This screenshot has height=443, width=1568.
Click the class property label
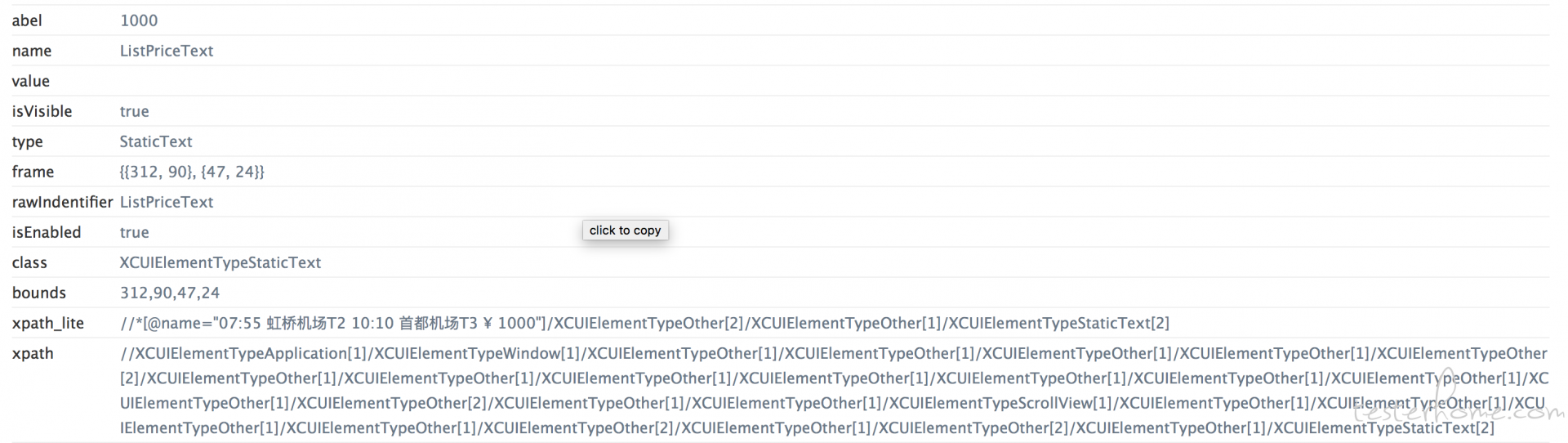(x=29, y=262)
